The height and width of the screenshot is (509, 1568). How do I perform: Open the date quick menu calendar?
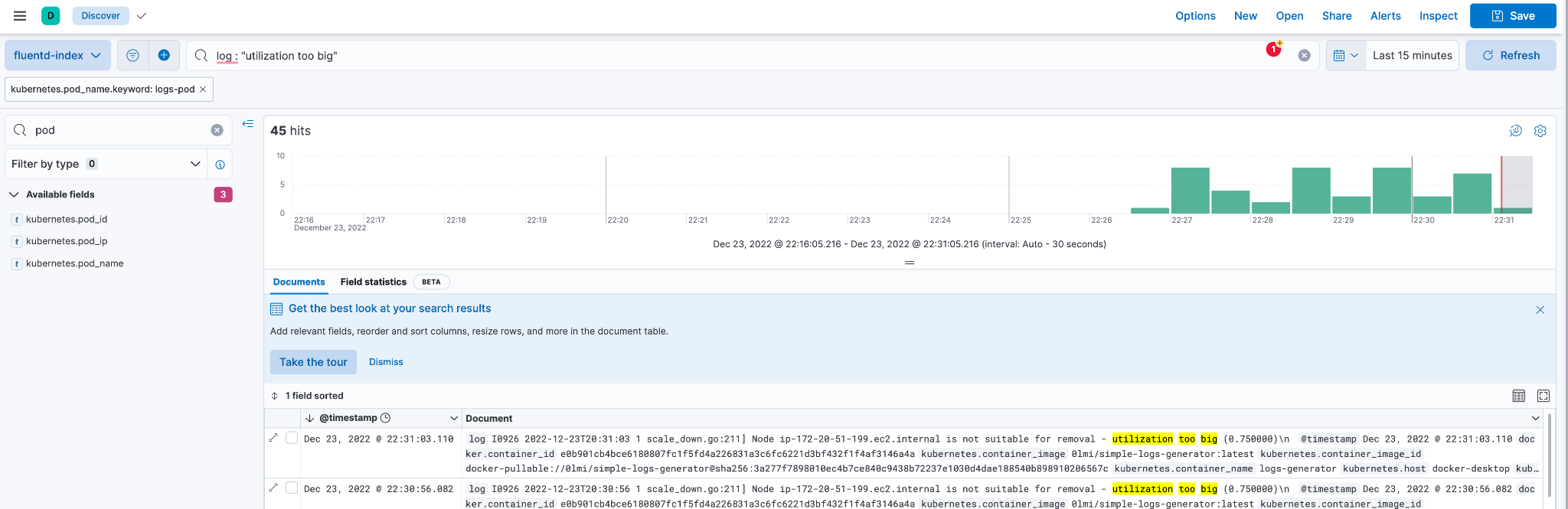(x=1345, y=55)
